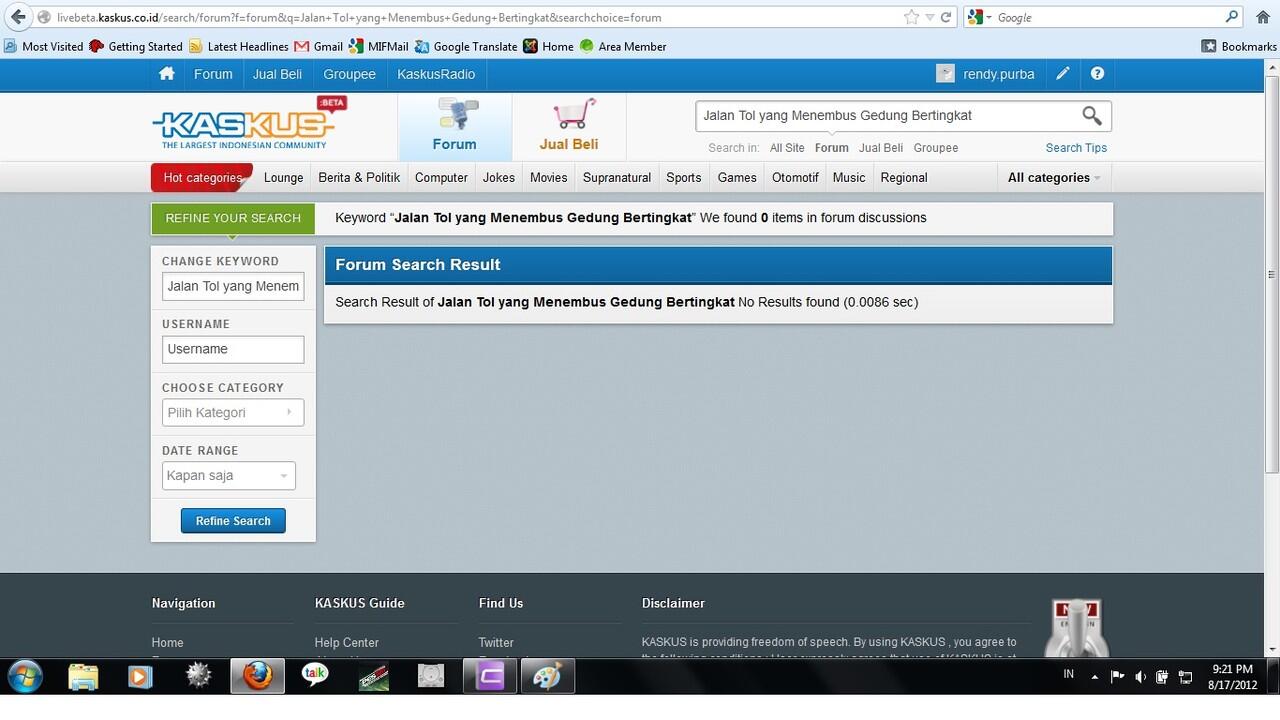Open the Music category
Image resolution: width=1280 pixels, height=720 pixels.
(849, 178)
